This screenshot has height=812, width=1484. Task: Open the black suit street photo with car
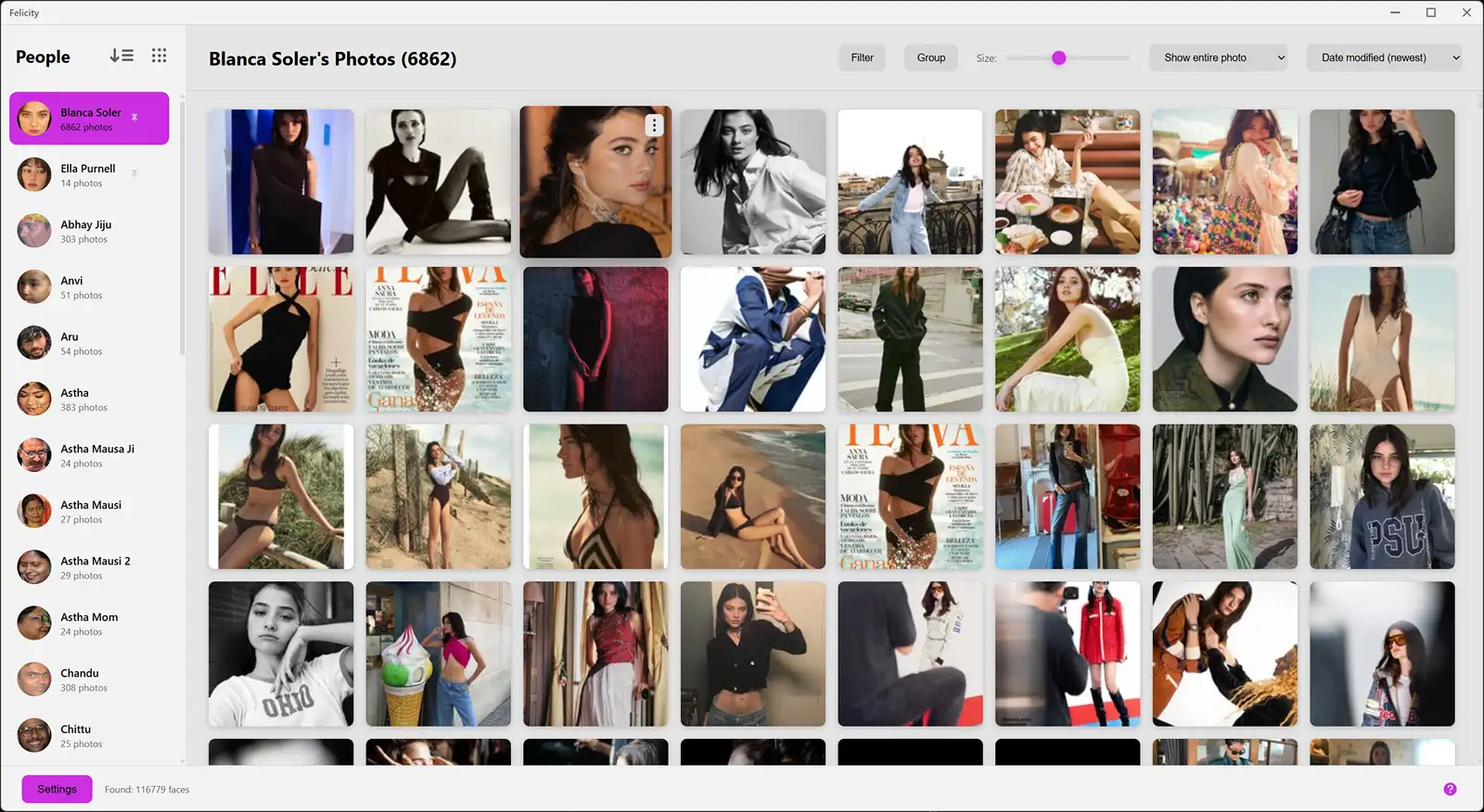(x=910, y=339)
